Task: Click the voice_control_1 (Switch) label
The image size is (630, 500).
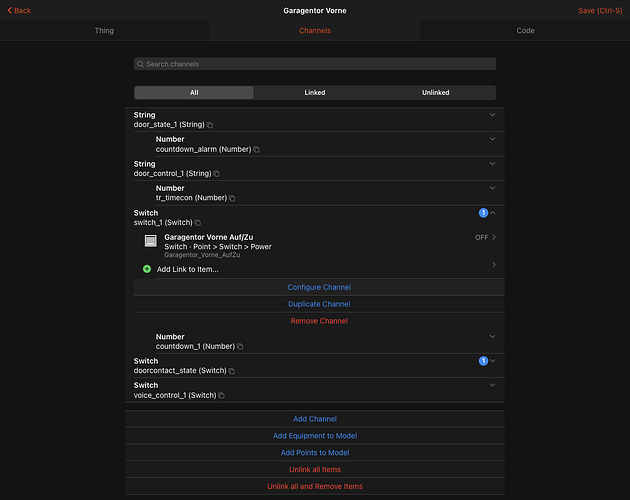Action: click(x=175, y=395)
